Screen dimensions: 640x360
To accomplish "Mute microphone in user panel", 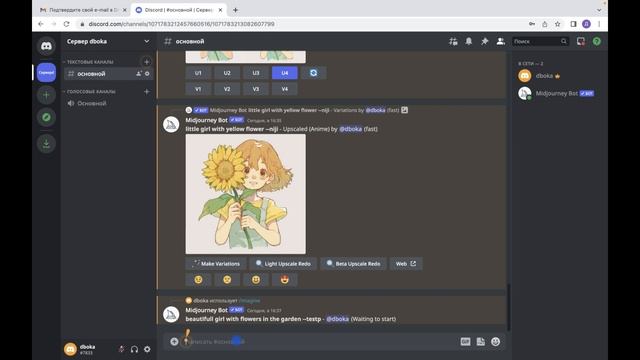I will pos(121,349).
